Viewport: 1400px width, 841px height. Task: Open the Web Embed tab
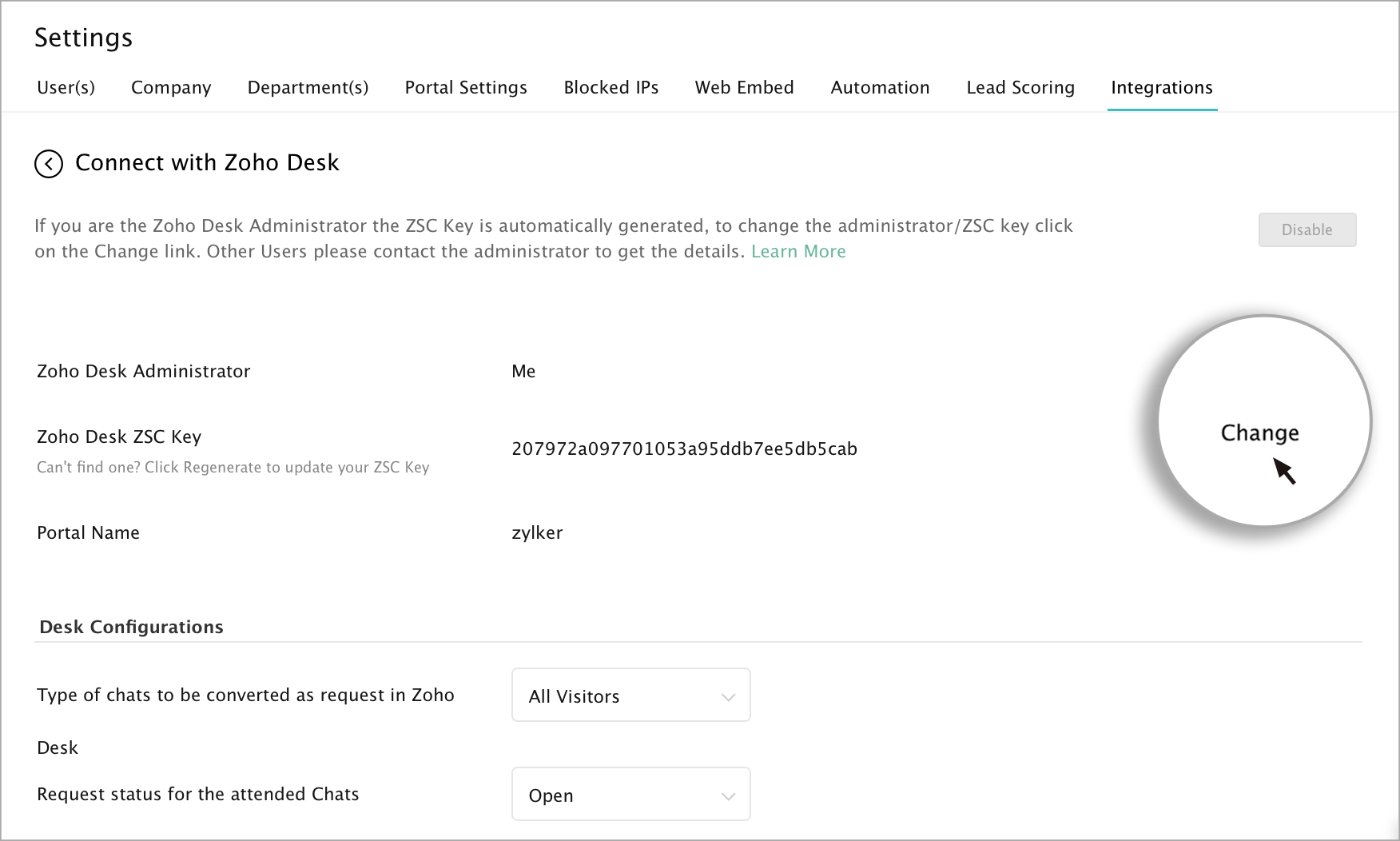tap(744, 87)
